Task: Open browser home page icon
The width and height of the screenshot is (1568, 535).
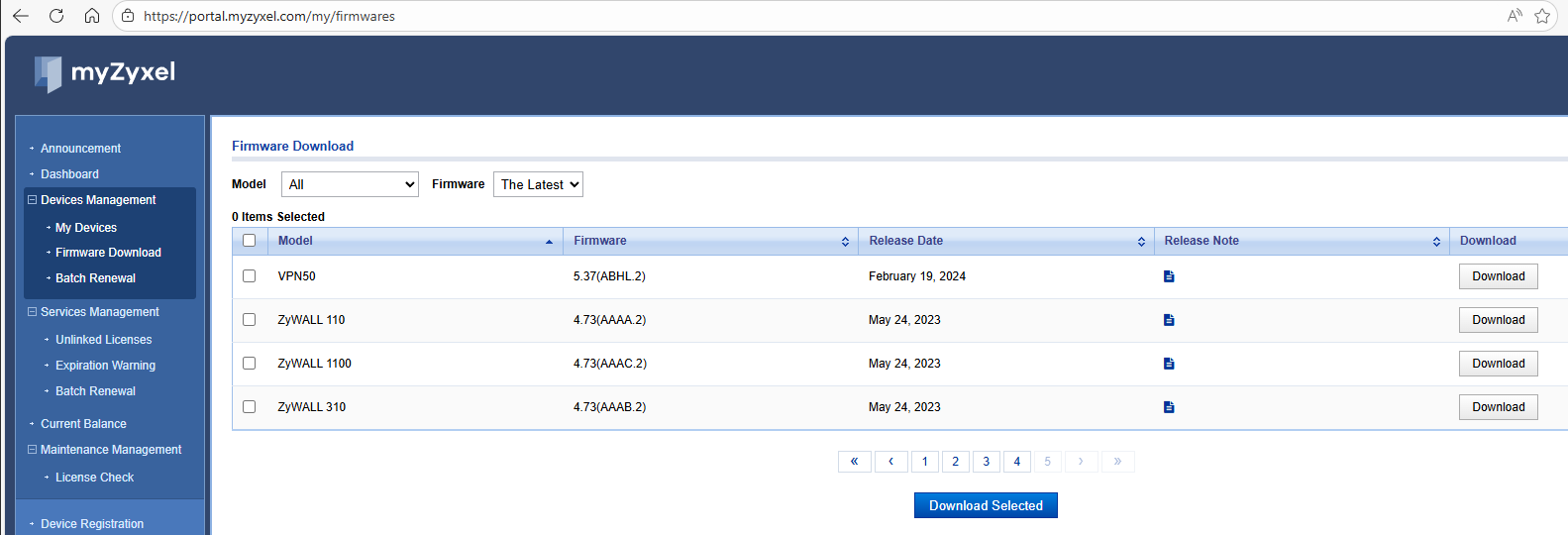Action: click(x=92, y=16)
